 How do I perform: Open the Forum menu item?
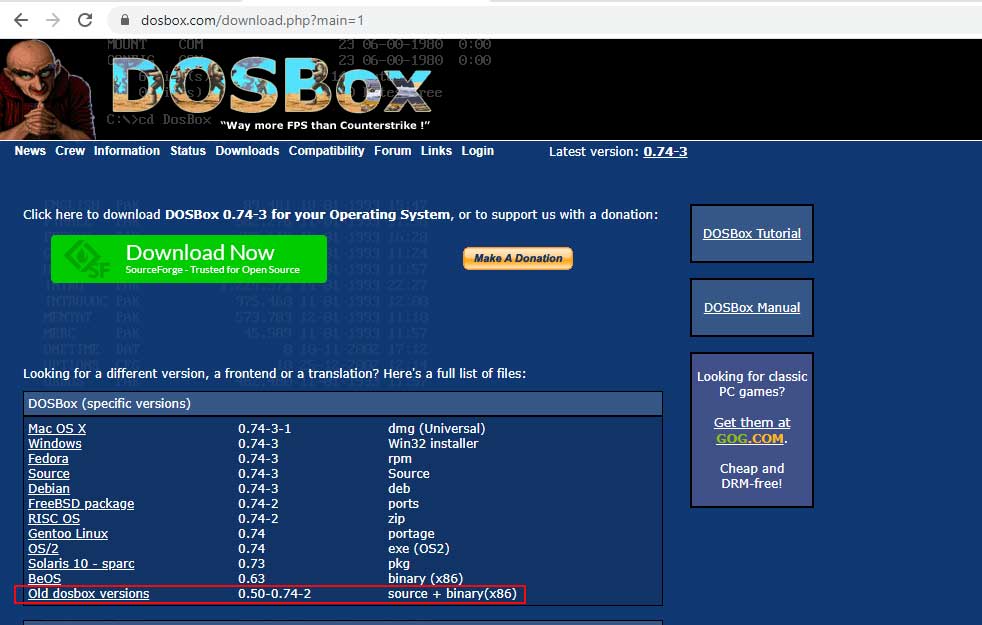(x=393, y=151)
